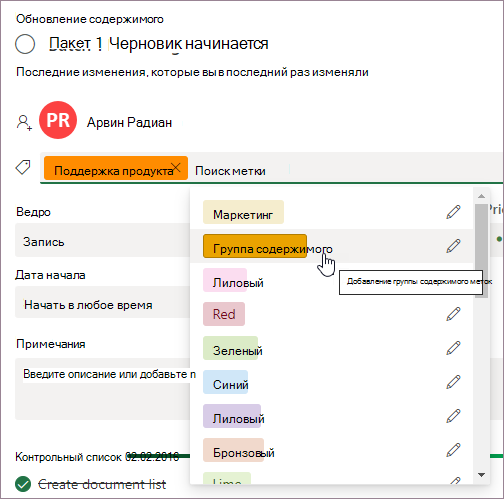Edit the Синий label name
Screen dimensions: 504x499
(453, 382)
